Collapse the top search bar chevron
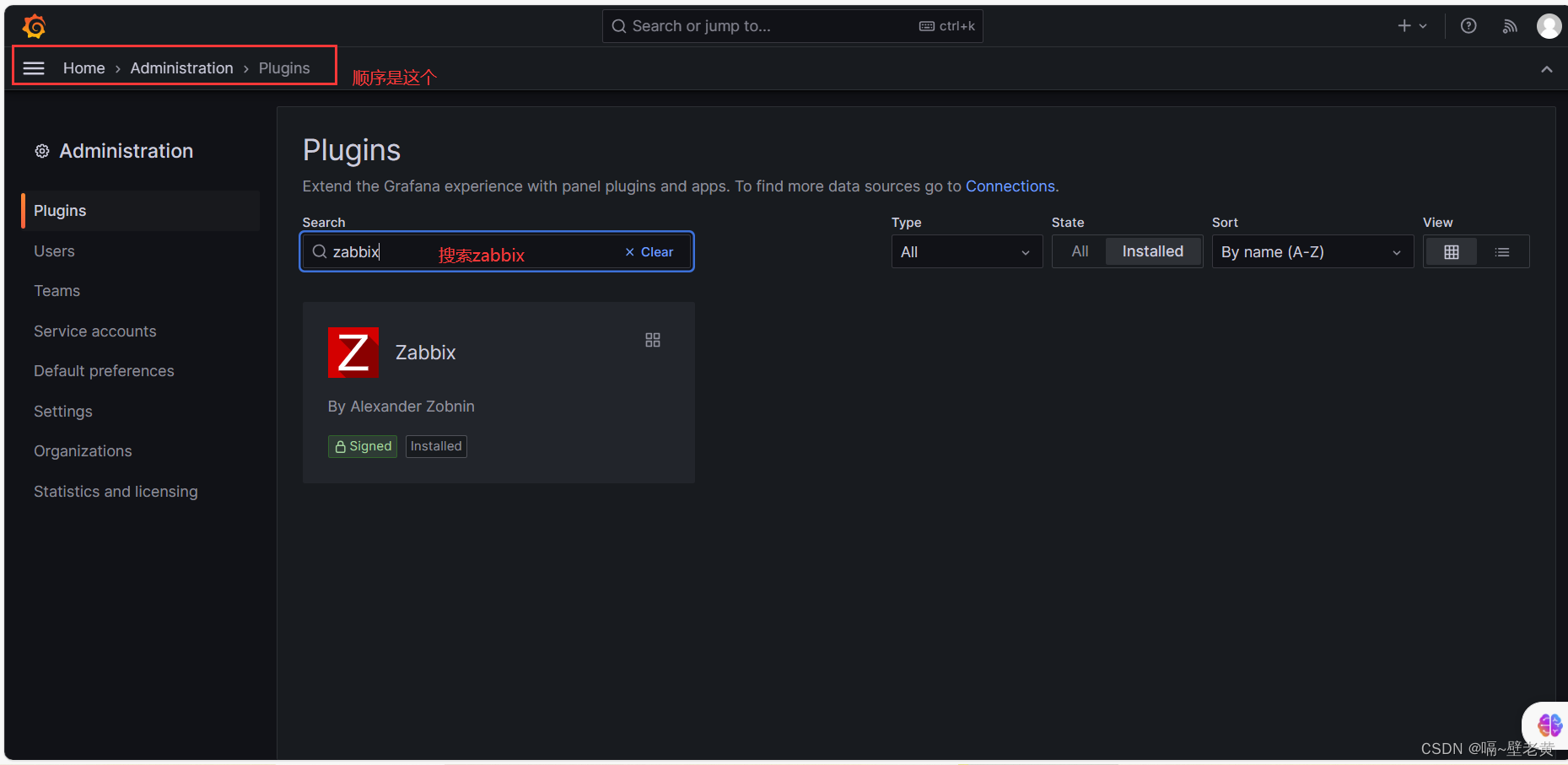This screenshot has height=765, width=1568. tap(1547, 69)
